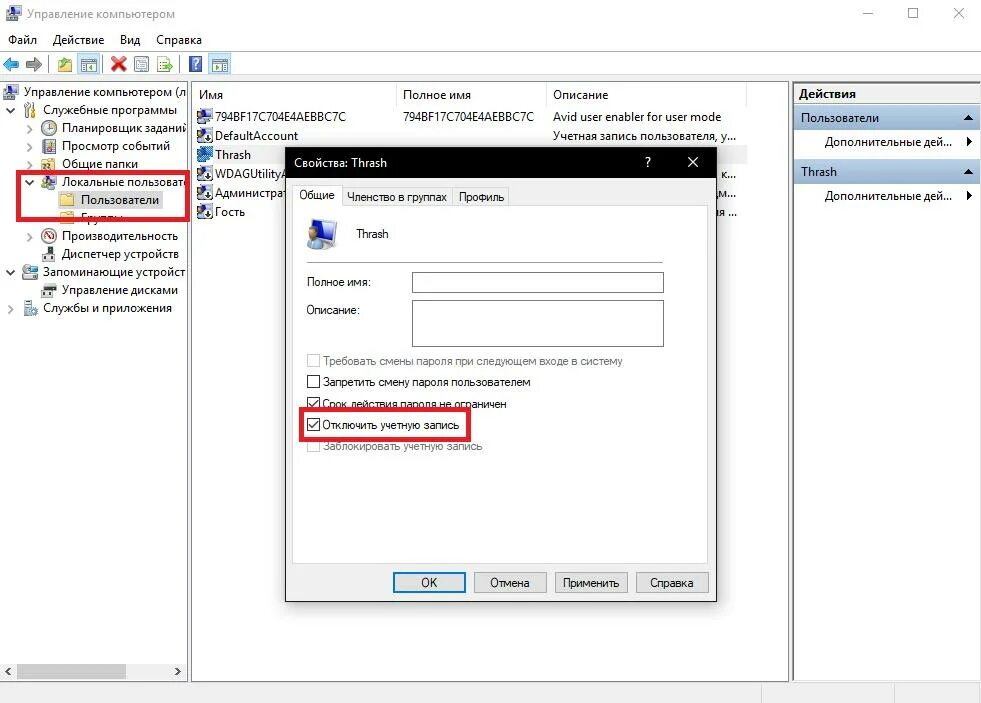Uncheck Отключить учетную запись checkbox
This screenshot has height=703, width=981.
[313, 425]
